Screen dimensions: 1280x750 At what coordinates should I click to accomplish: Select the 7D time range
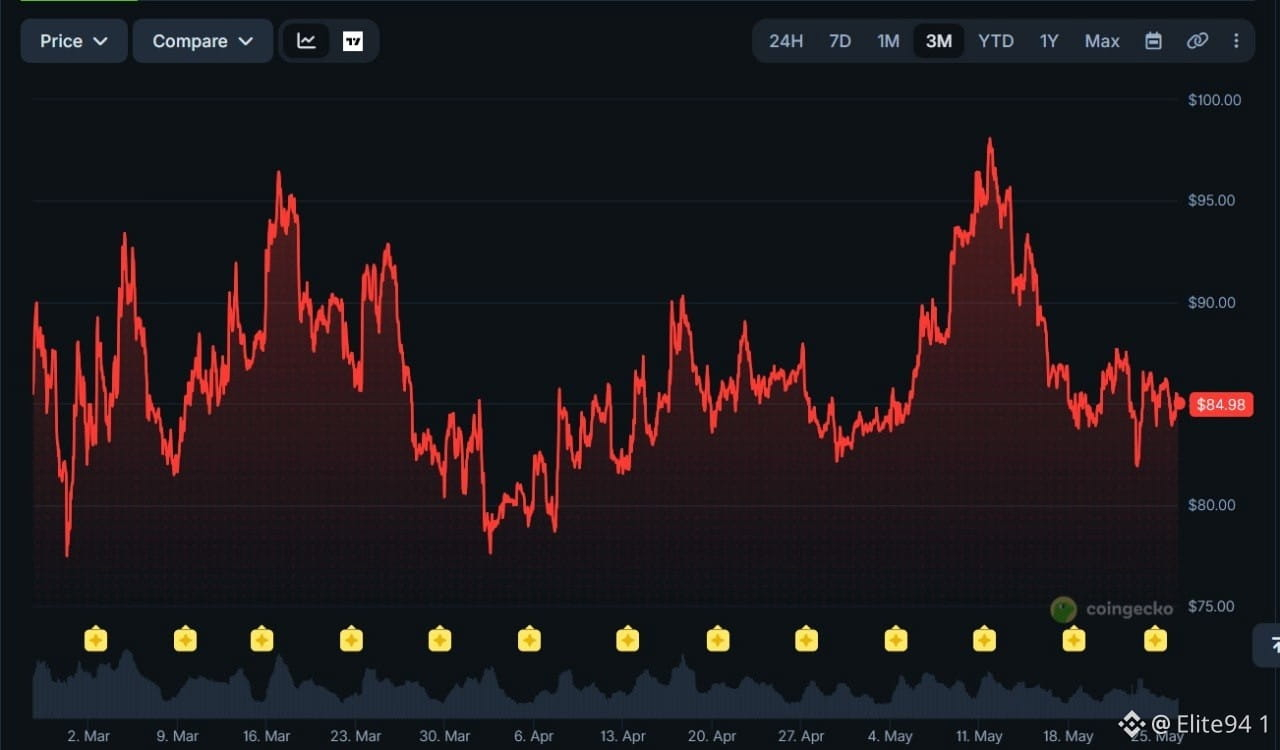coord(840,41)
